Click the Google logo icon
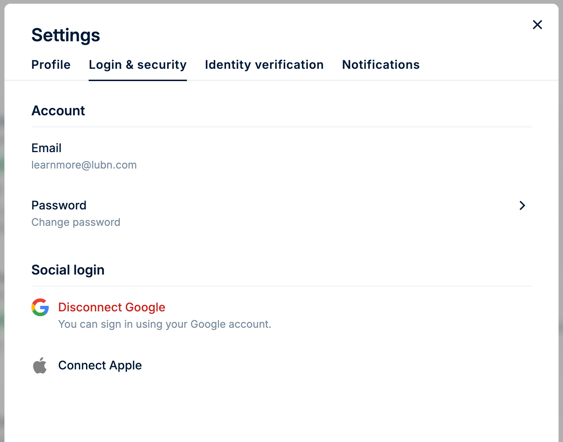The height and width of the screenshot is (442, 563). 40,307
